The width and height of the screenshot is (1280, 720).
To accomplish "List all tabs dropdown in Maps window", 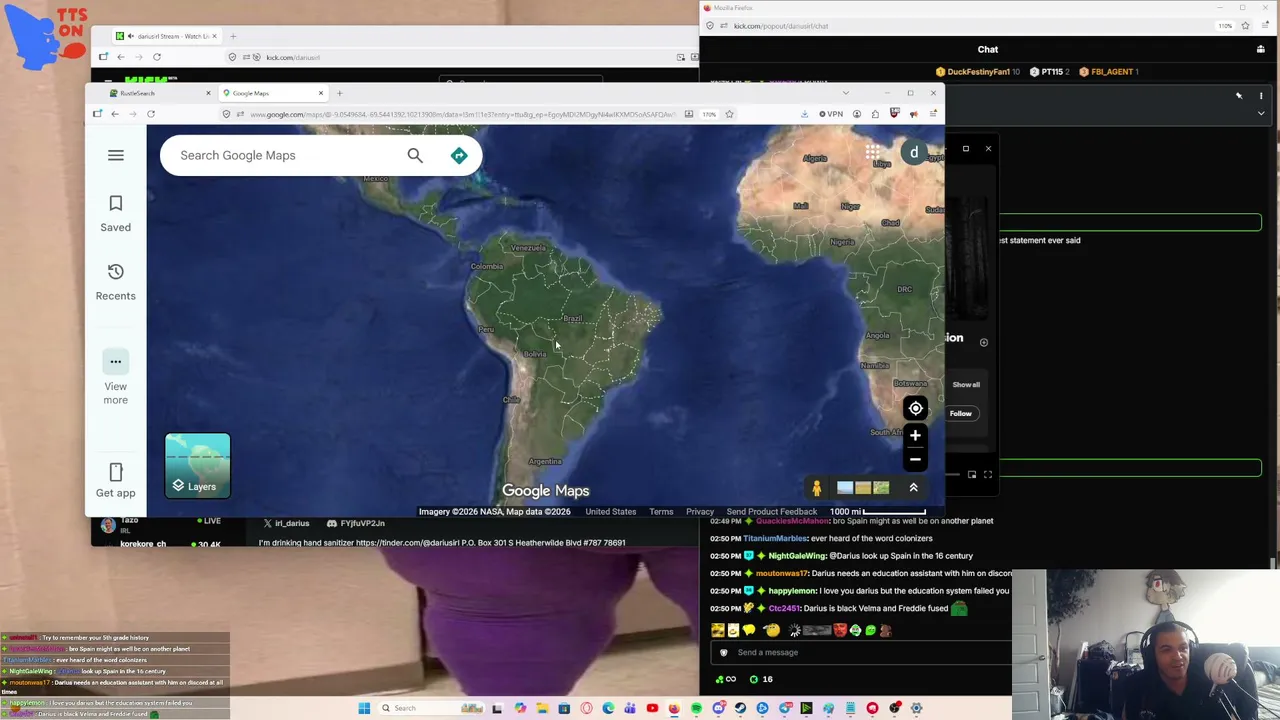I will point(846,93).
